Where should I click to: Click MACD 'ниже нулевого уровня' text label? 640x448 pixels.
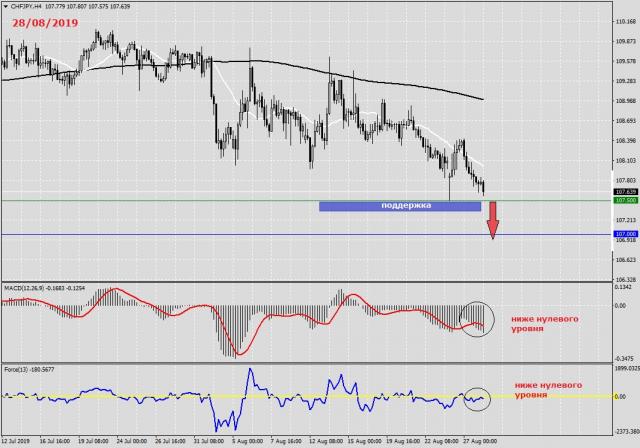pos(544,320)
